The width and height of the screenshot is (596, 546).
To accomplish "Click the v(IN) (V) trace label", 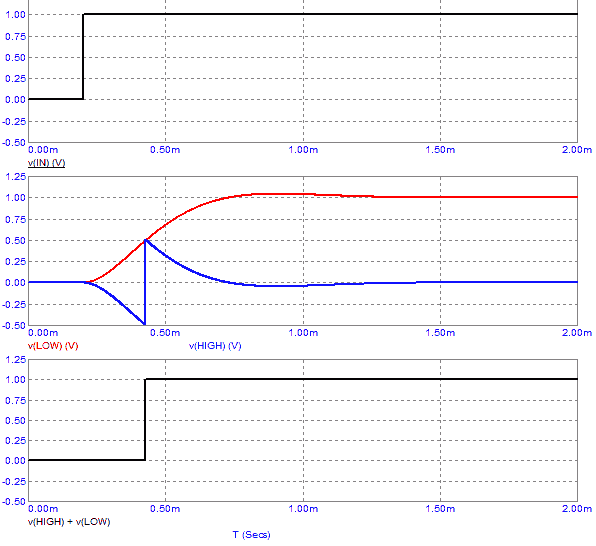I will [x=46, y=163].
